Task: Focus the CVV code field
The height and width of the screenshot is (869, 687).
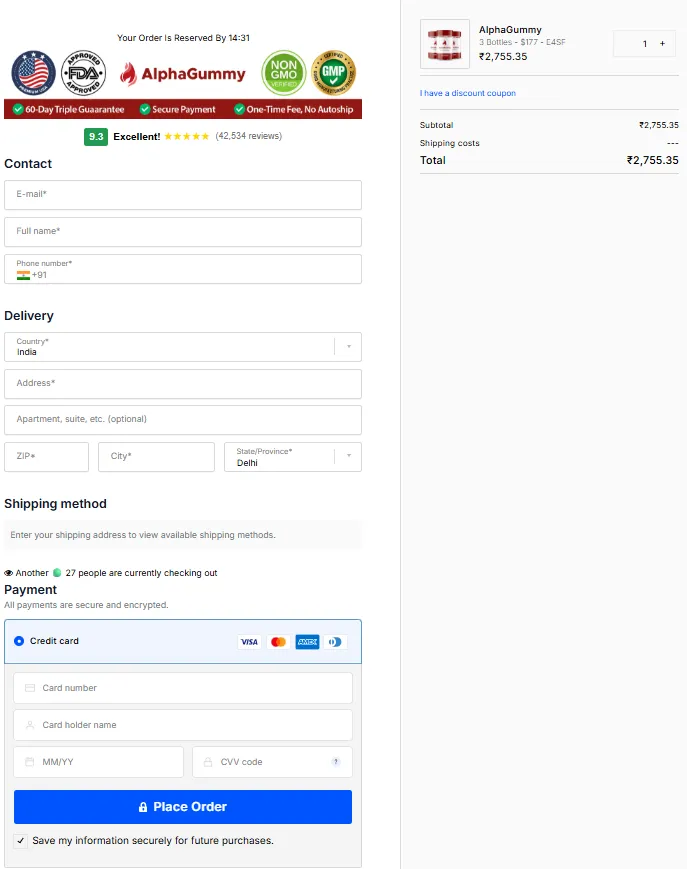Action: [272, 762]
